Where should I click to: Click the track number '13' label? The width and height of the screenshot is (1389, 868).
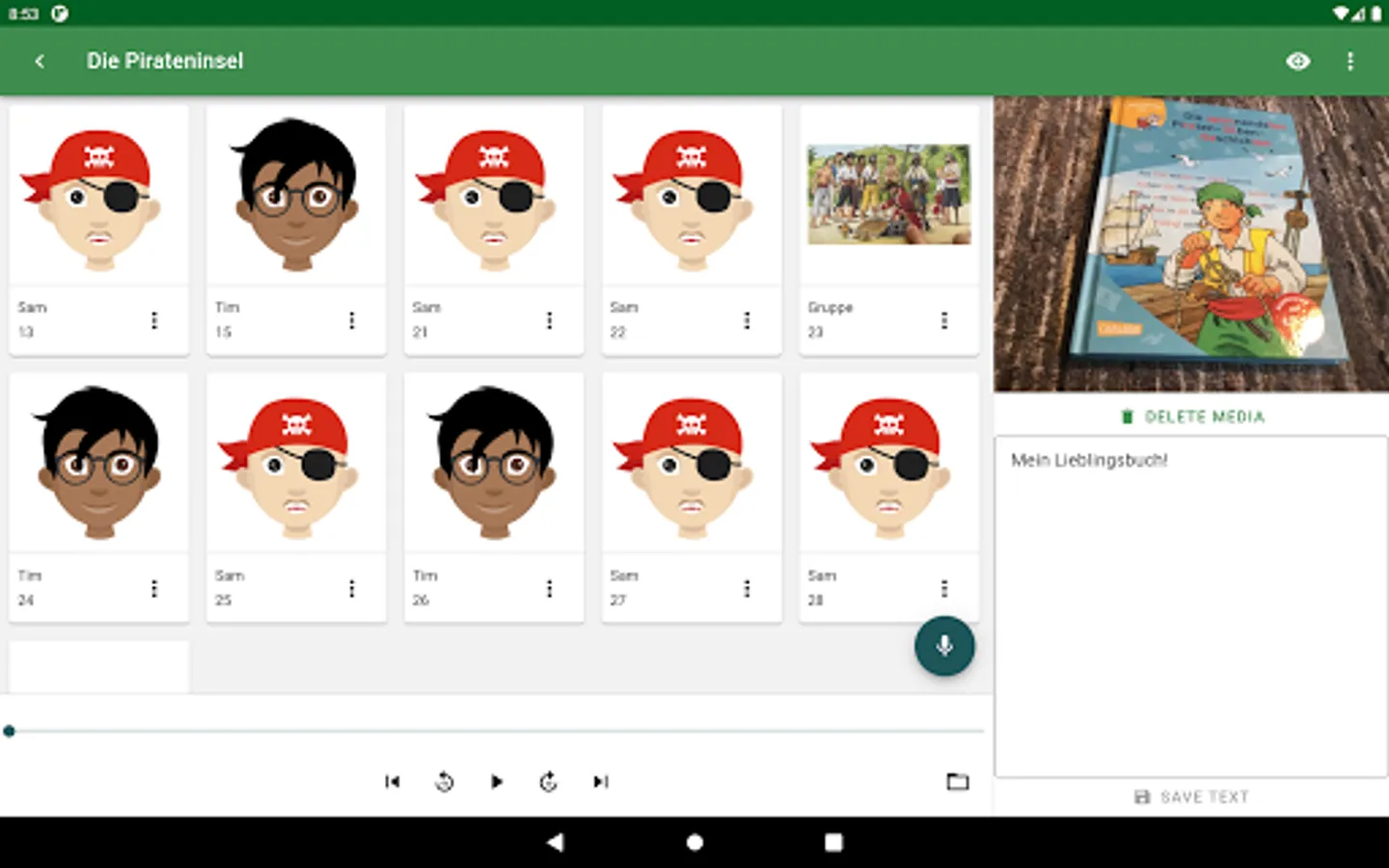point(26,332)
